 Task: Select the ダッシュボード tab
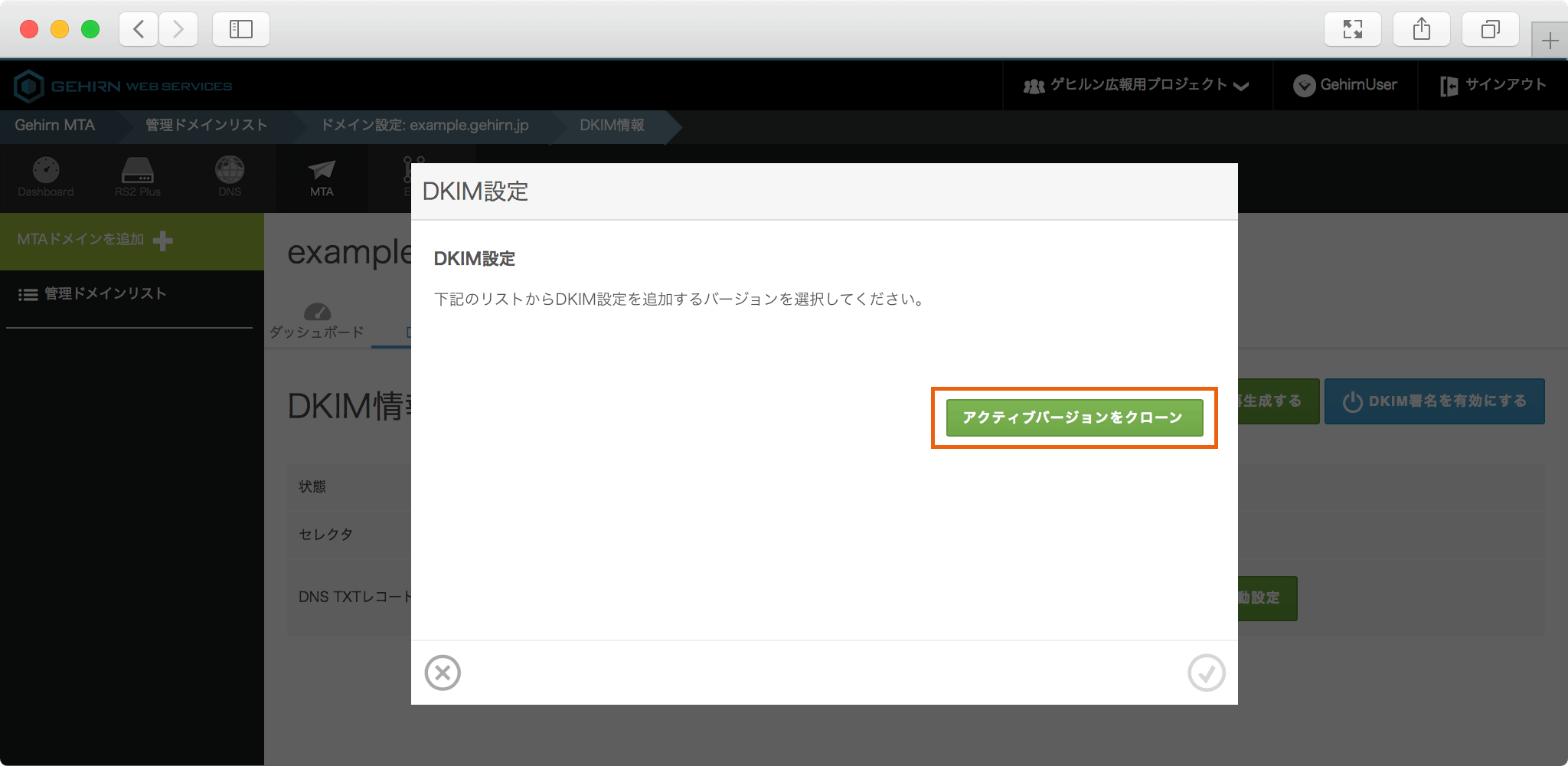point(317,322)
